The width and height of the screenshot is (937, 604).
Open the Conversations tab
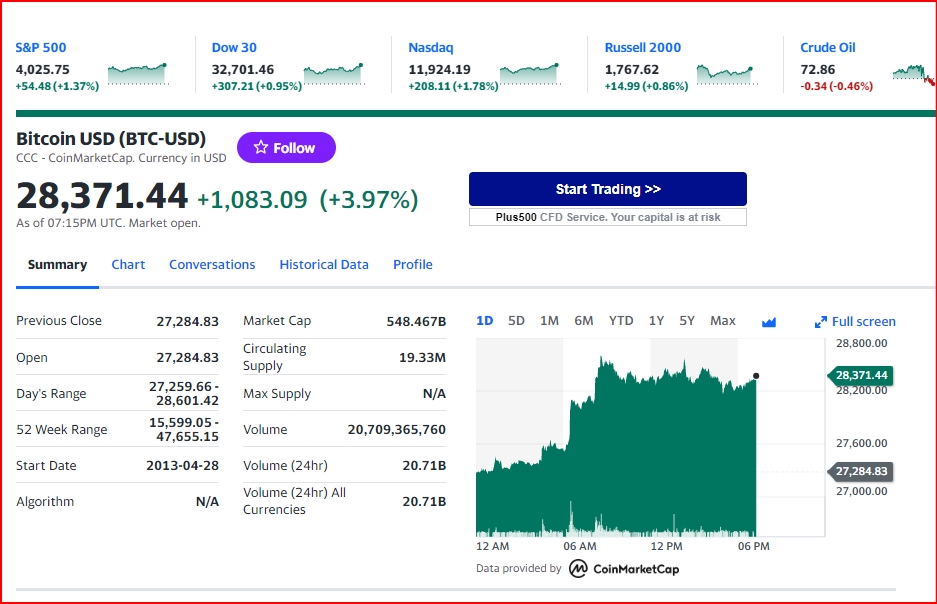[212, 265]
